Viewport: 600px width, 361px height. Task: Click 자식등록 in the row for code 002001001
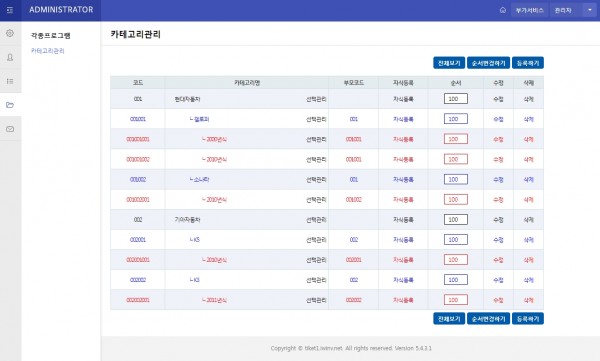click(403, 260)
